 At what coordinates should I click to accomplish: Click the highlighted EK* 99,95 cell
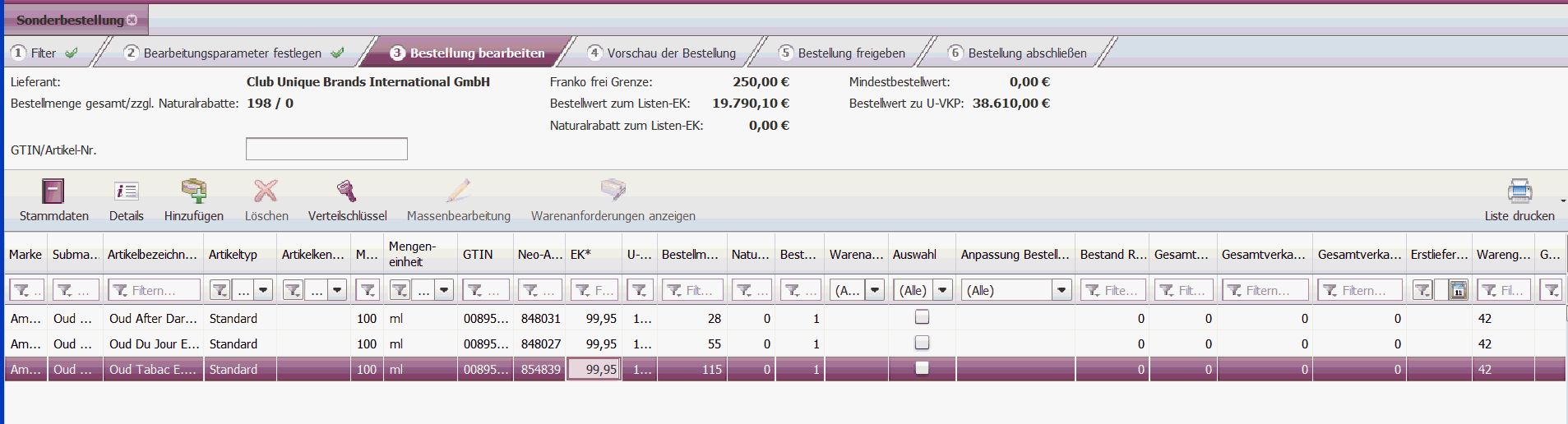pyautogui.click(x=593, y=369)
